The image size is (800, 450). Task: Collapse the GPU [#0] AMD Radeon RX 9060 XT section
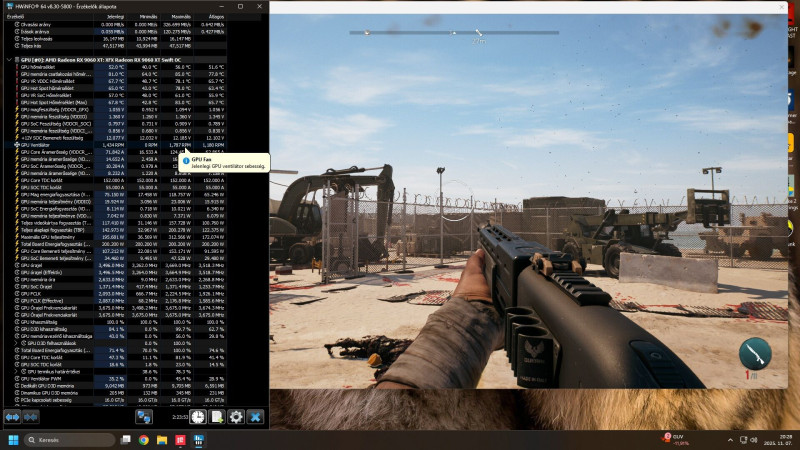(9, 60)
